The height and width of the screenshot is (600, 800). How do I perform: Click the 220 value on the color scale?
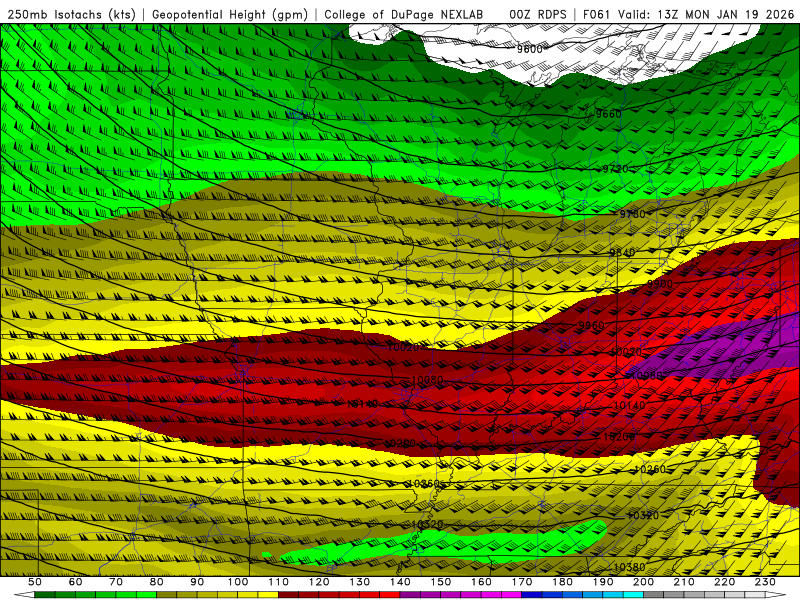pos(724,582)
